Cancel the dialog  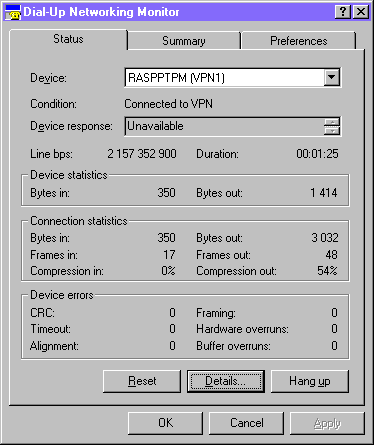[247, 423]
